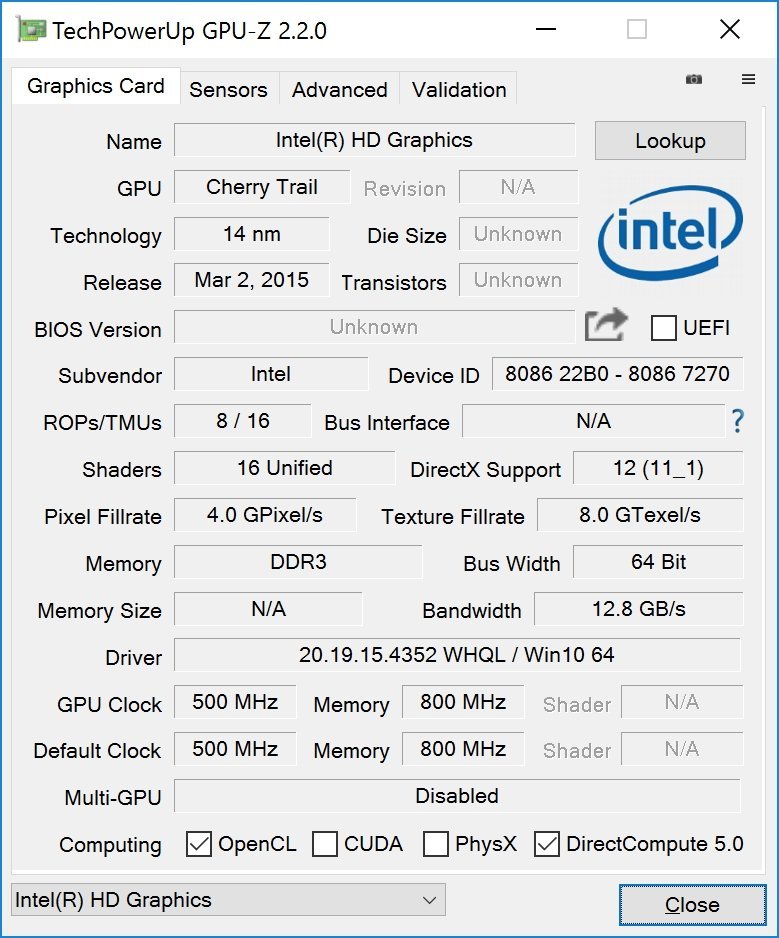Click the BIOS share export icon
The height and width of the screenshot is (938, 779).
606,325
